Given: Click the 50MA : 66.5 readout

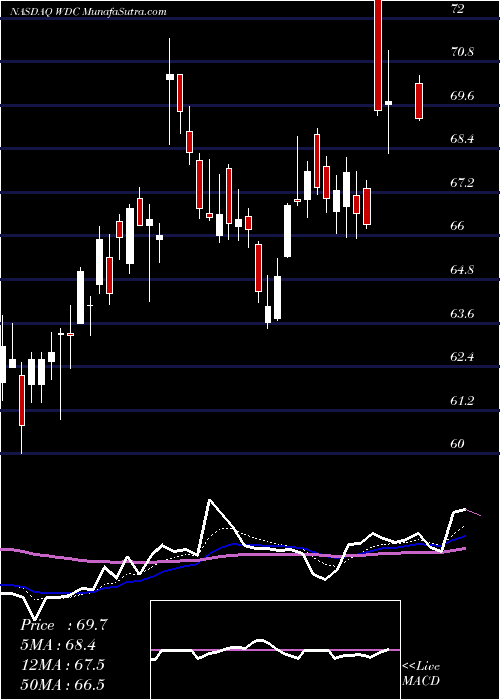Looking at the screenshot, I should (x=62, y=684).
